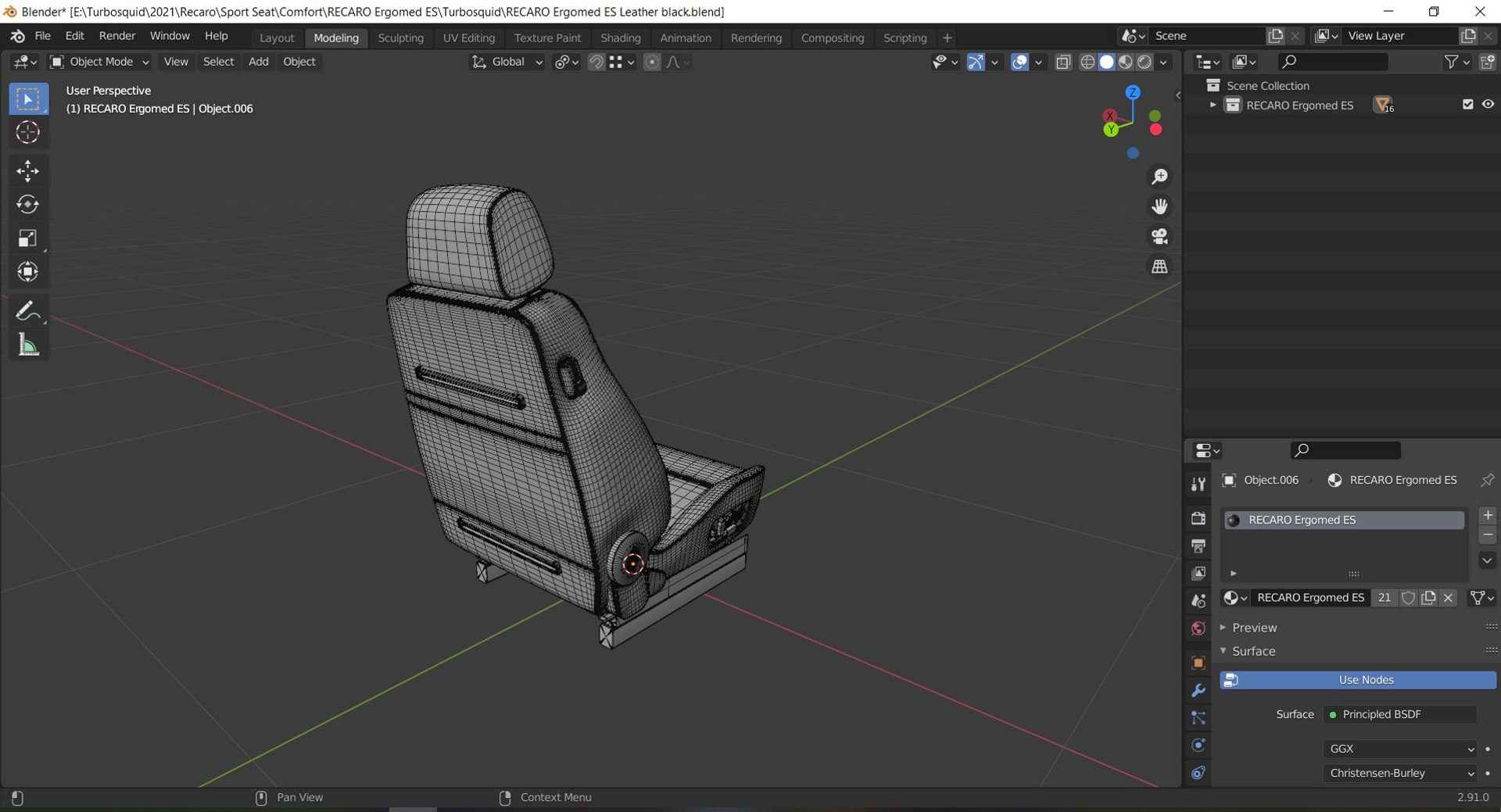Open the GGX distribution dropdown

tap(1399, 749)
